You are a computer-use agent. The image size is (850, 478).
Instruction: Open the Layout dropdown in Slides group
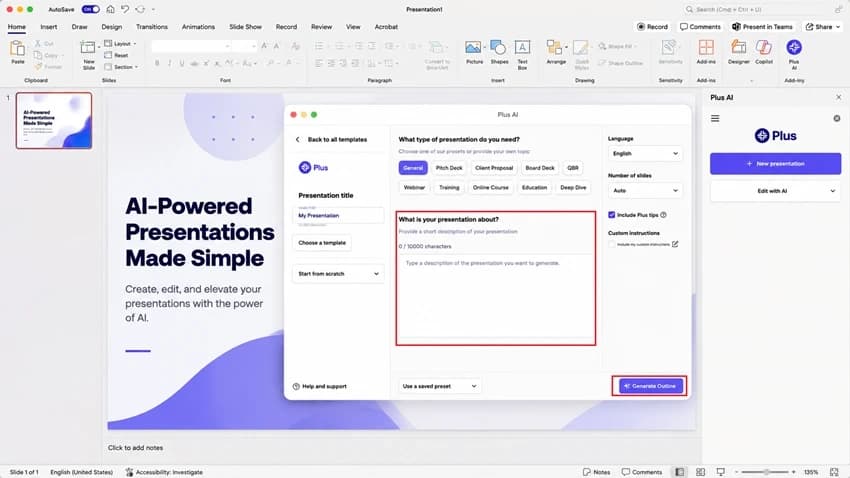(x=120, y=43)
